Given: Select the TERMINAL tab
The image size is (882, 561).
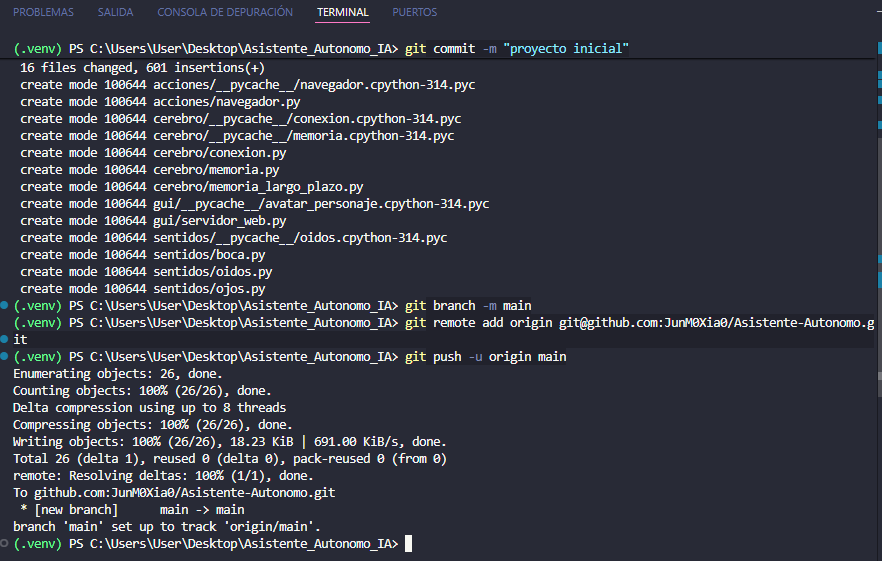Looking at the screenshot, I should 343,12.
